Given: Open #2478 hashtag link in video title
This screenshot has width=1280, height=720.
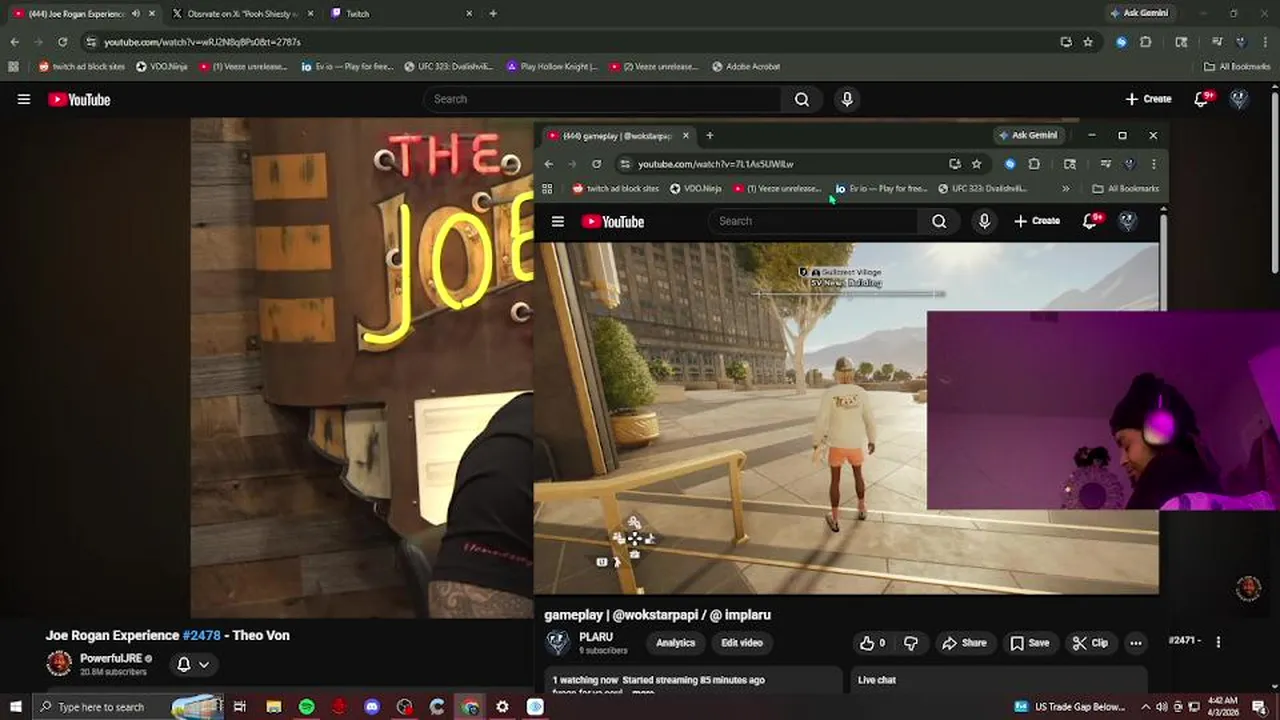Looking at the screenshot, I should 201,635.
